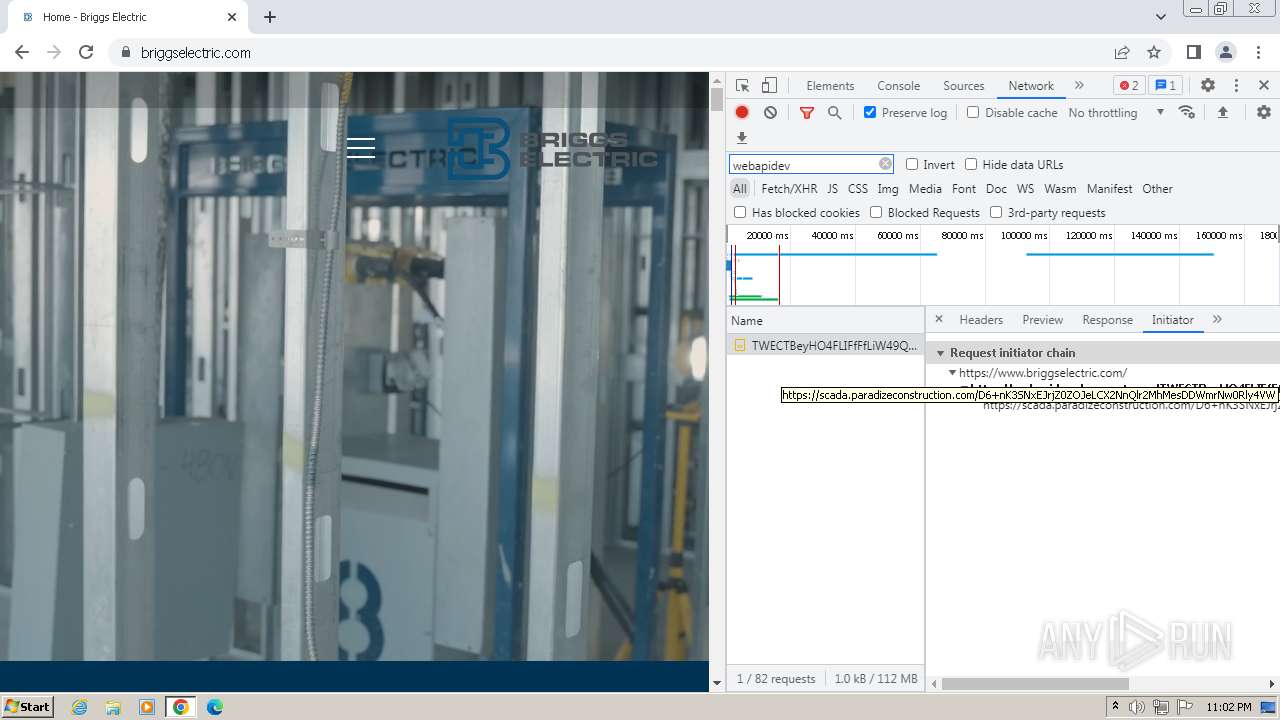The height and width of the screenshot is (720, 1280).
Task: Filter requests by Media
Action: [925, 188]
